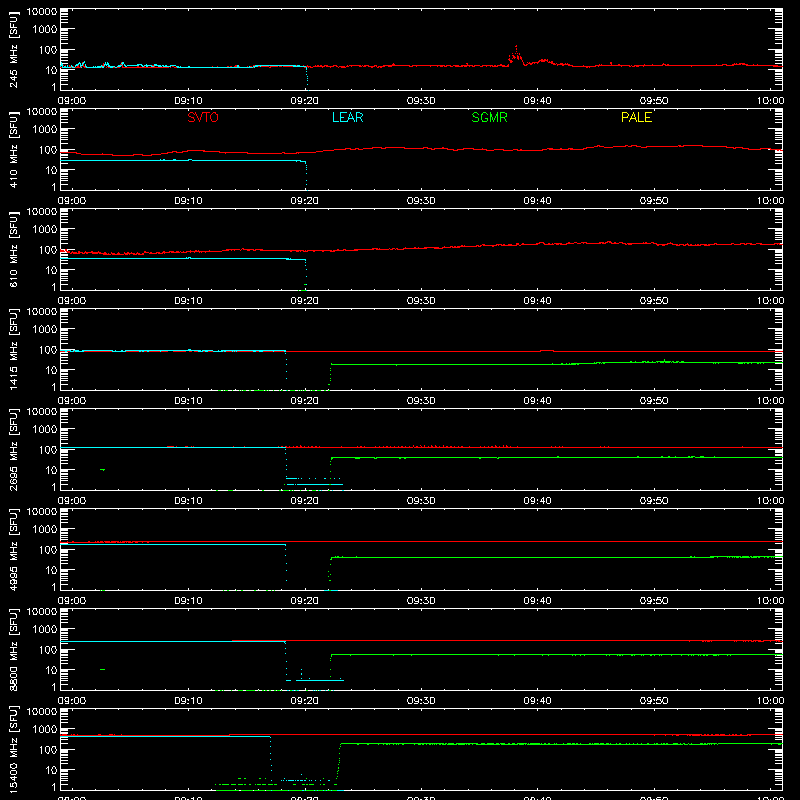Click the 09:30 tick label of 410 MHz panel

pos(421,201)
